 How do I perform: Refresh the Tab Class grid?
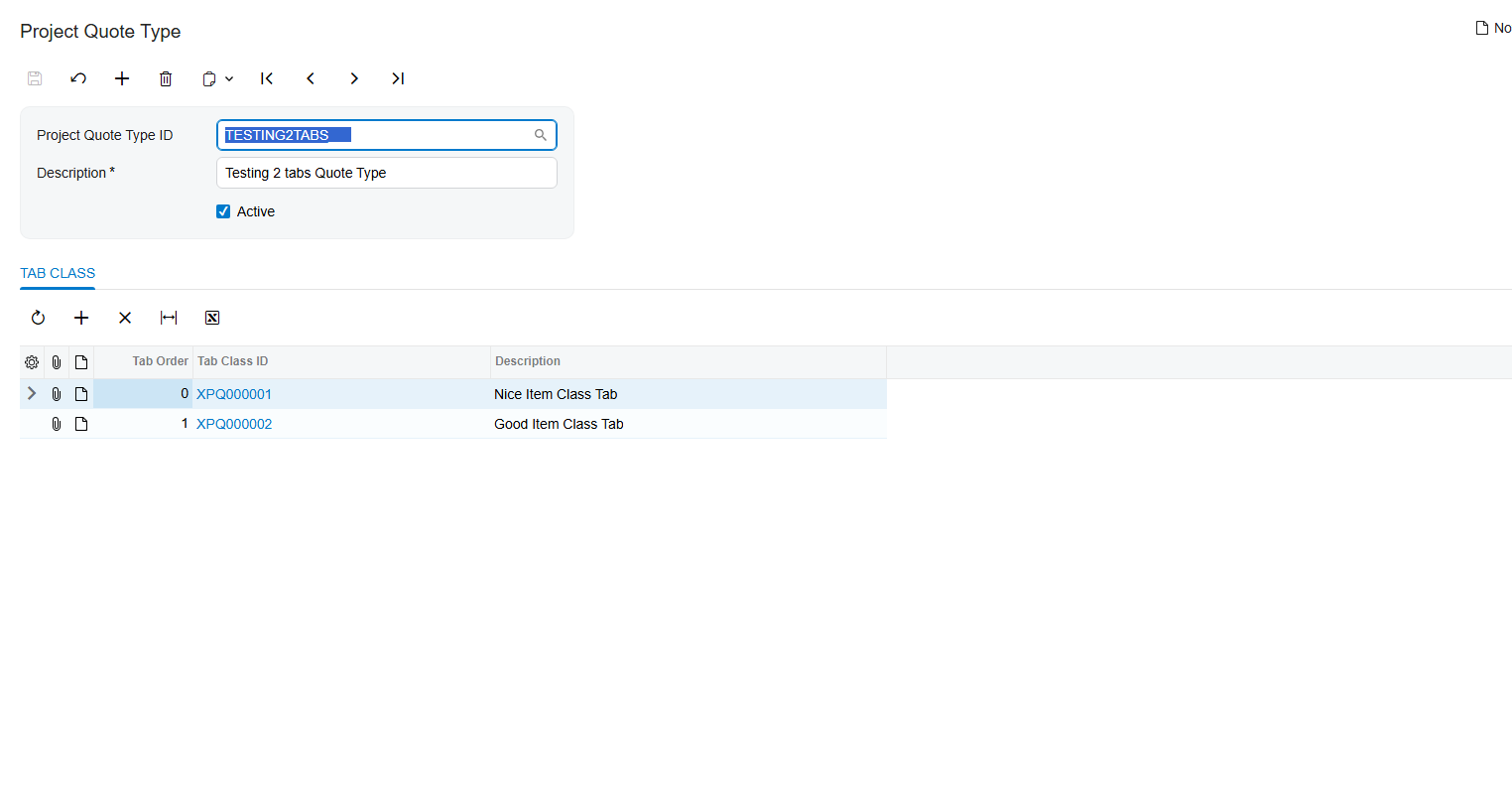[x=38, y=318]
